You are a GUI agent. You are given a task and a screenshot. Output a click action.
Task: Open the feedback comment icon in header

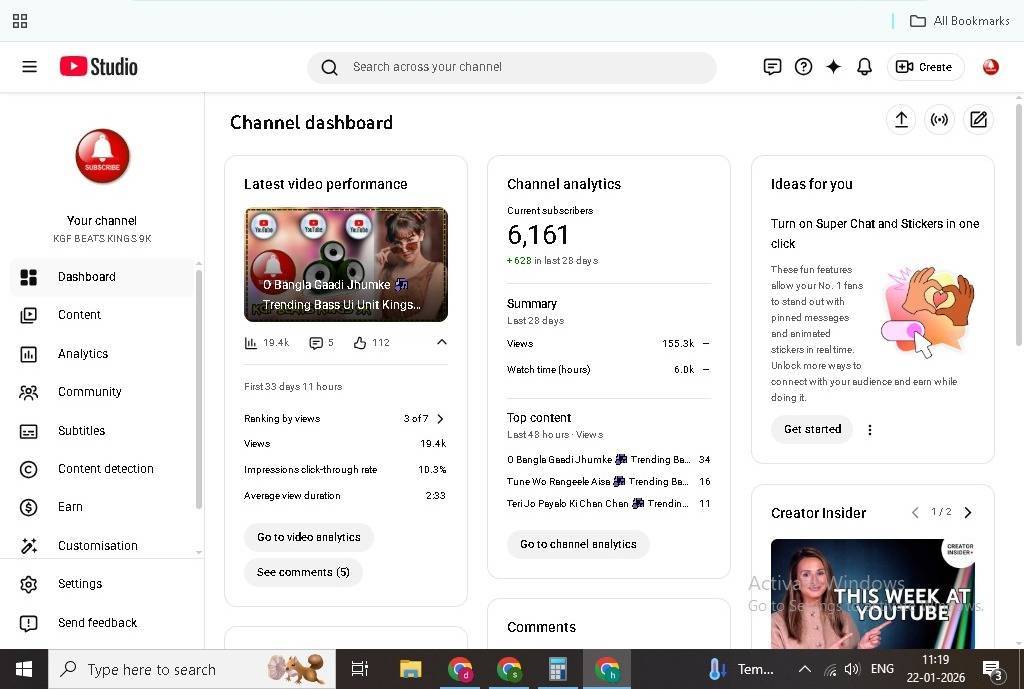click(x=772, y=67)
